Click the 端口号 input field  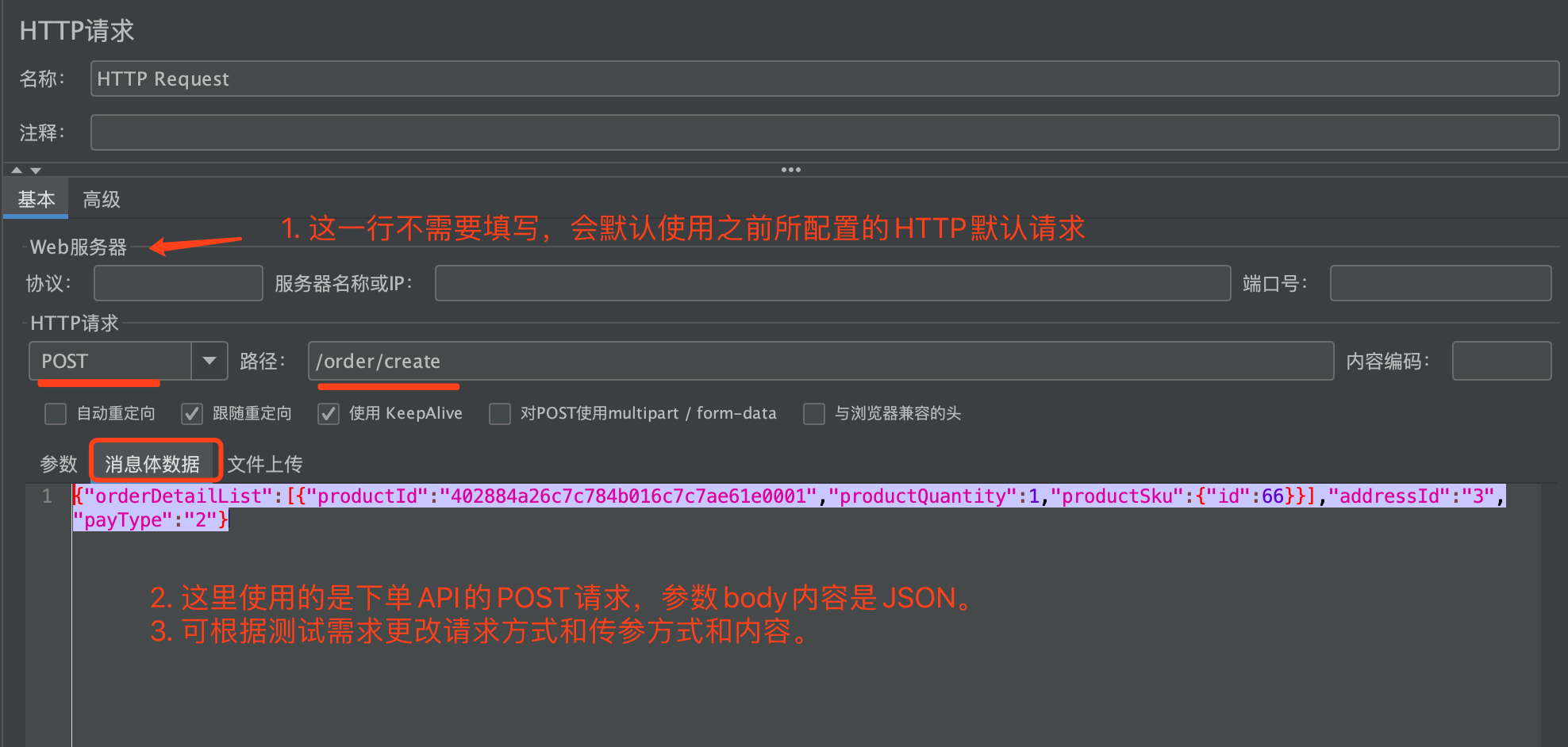click(1440, 282)
